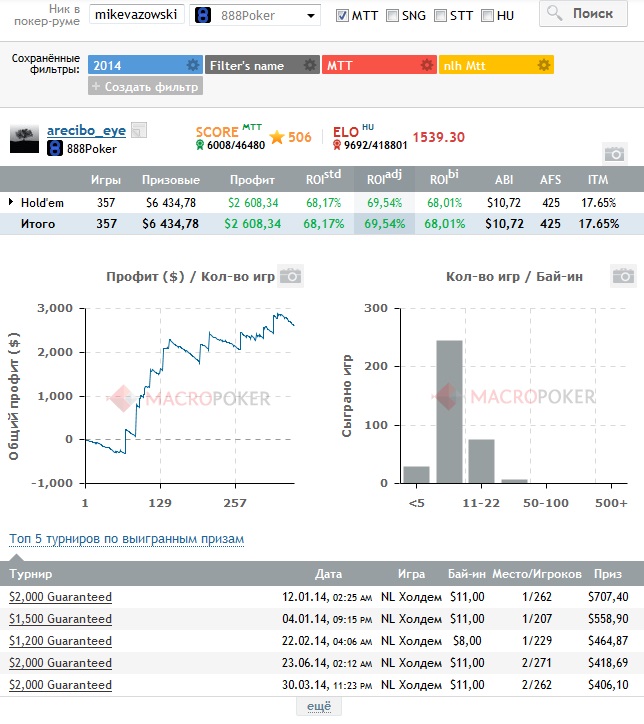The image size is (644, 724).
Task: Click camera icon above the stats table
Action: click(x=615, y=154)
